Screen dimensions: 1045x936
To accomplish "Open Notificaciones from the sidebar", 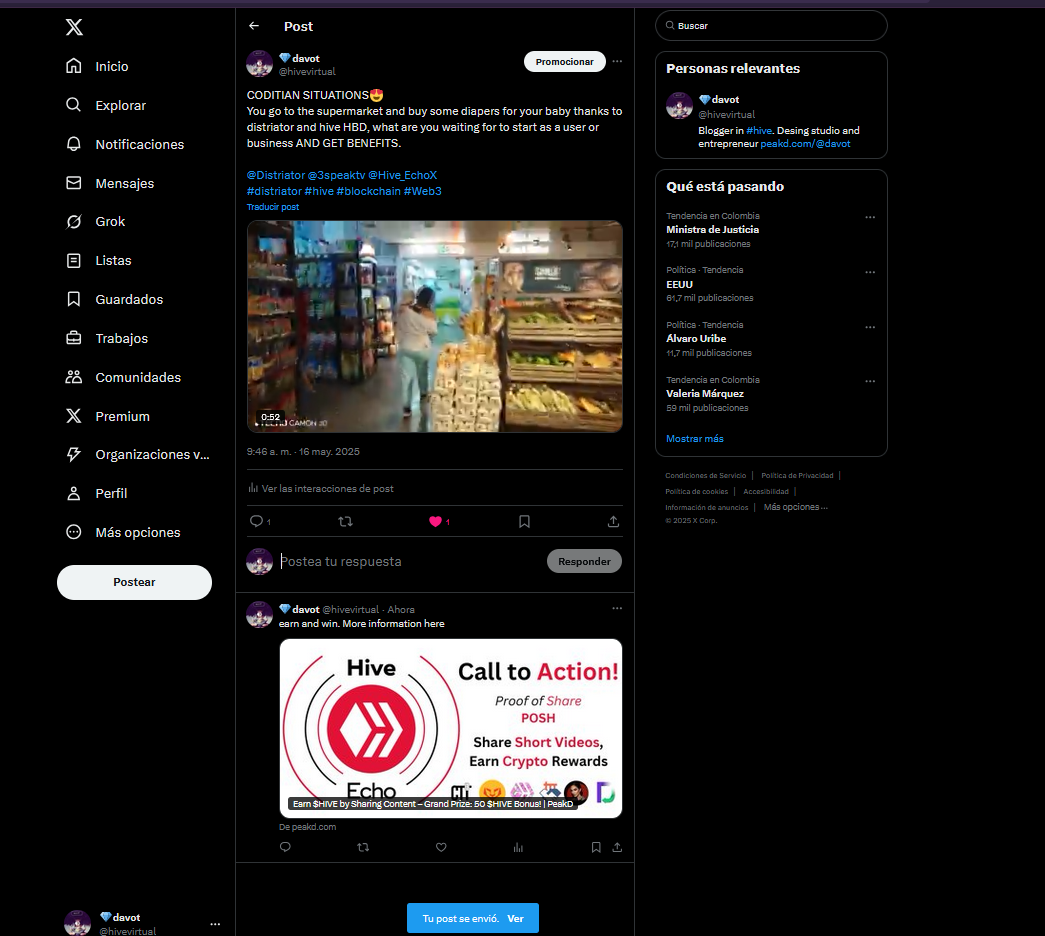I will pos(125,144).
